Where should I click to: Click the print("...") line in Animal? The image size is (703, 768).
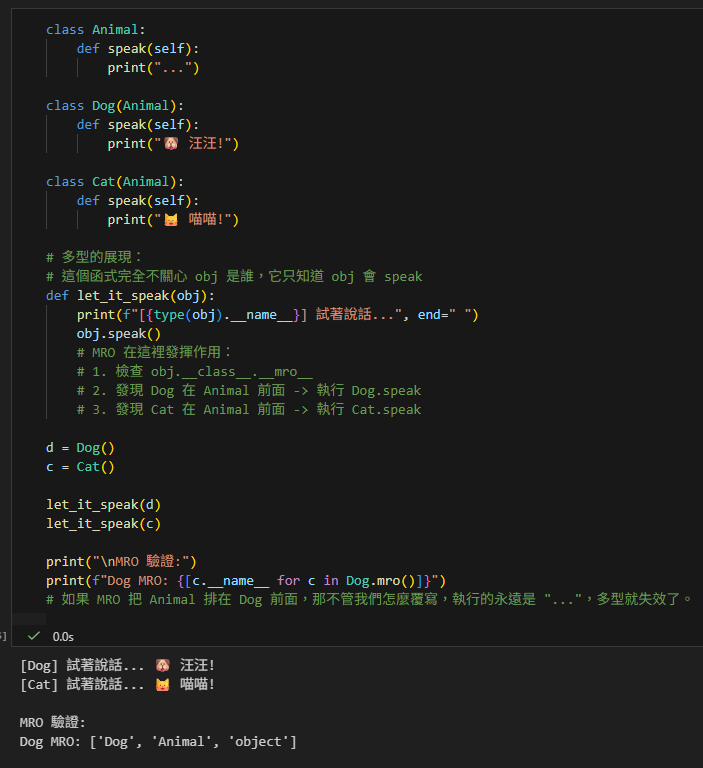click(x=153, y=68)
